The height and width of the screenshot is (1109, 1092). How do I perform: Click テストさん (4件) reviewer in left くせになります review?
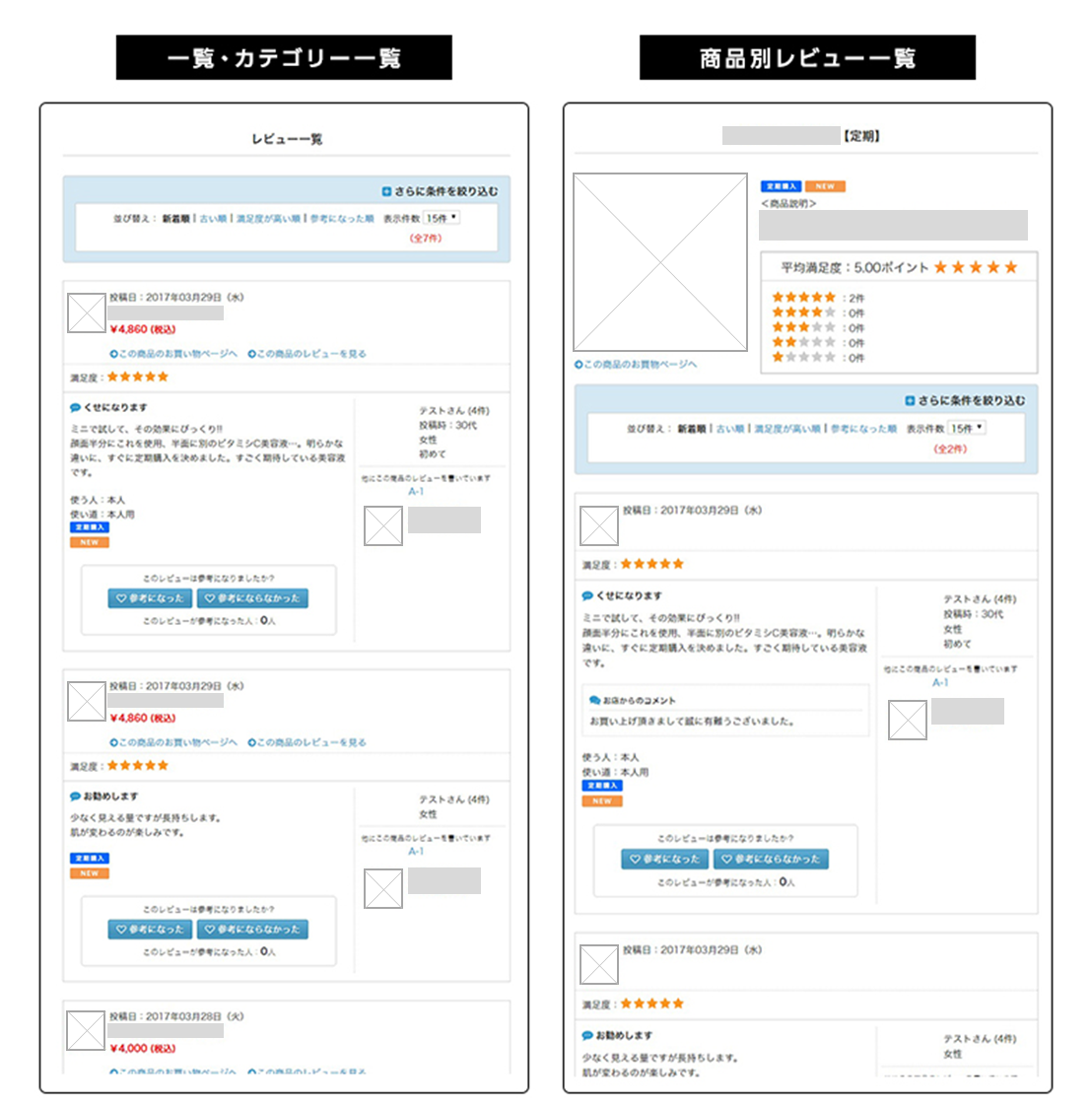pos(454,411)
